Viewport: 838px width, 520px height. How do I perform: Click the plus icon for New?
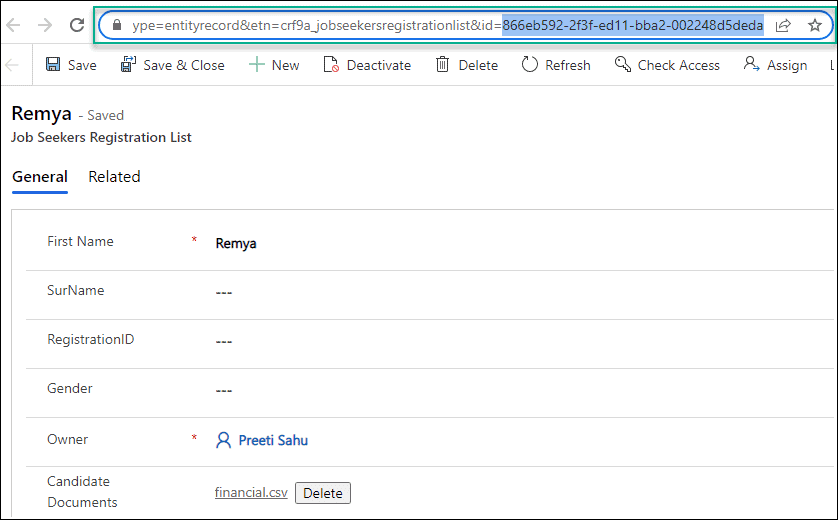(x=257, y=65)
